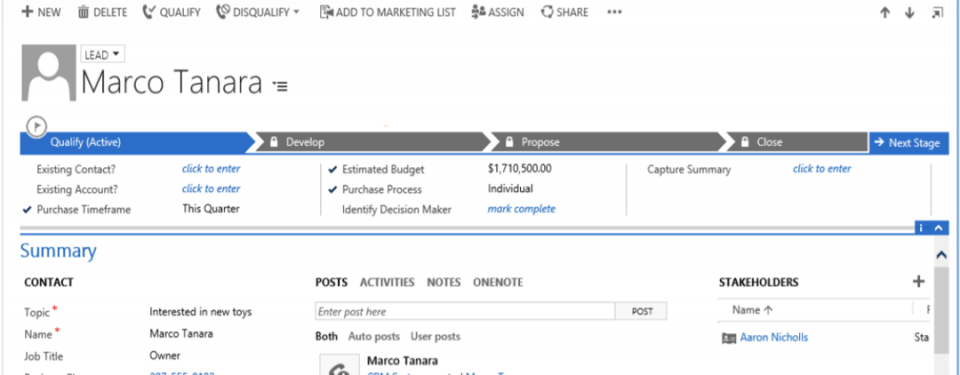The height and width of the screenshot is (375, 960).
Task: Click the lead contact photo placeholder
Action: 49,72
